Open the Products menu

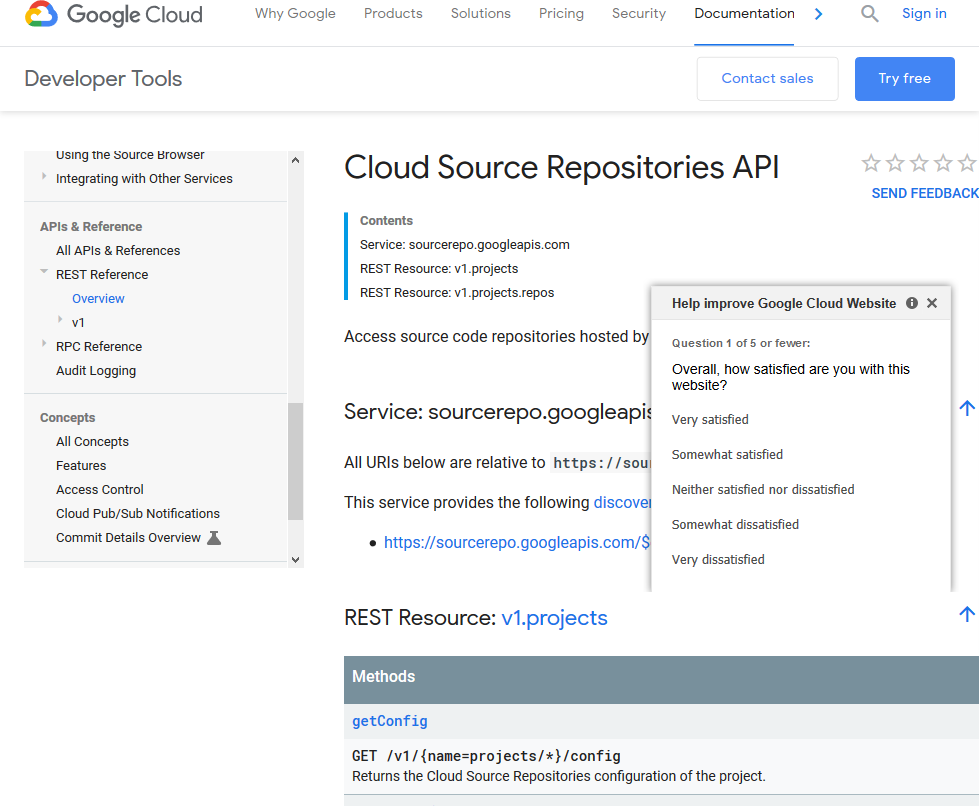[x=393, y=14]
